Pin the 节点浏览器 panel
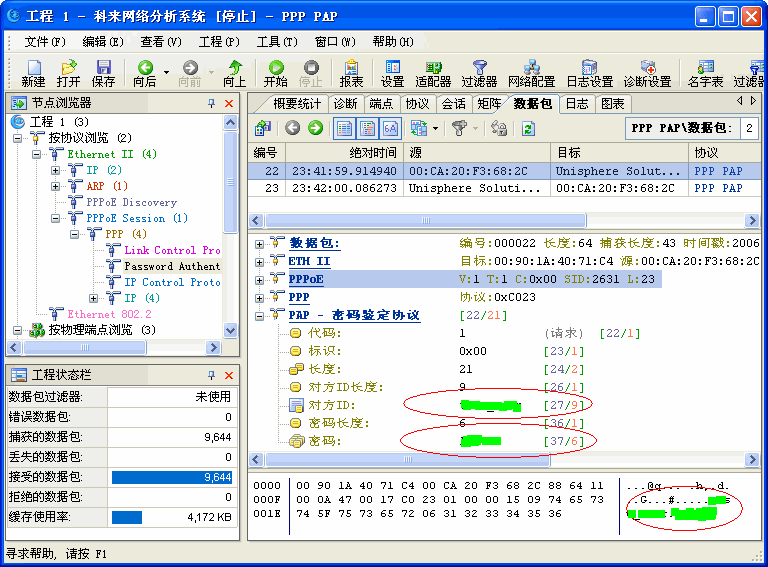Image resolution: width=768 pixels, height=567 pixels. (x=211, y=104)
